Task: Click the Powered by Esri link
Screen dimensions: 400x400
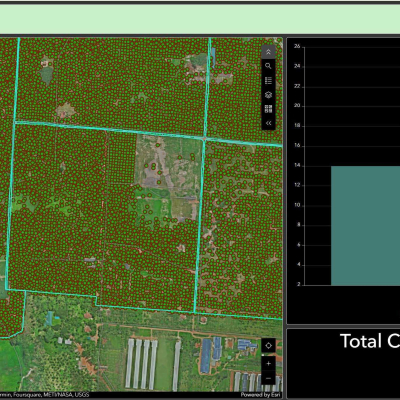Action: coord(261,395)
